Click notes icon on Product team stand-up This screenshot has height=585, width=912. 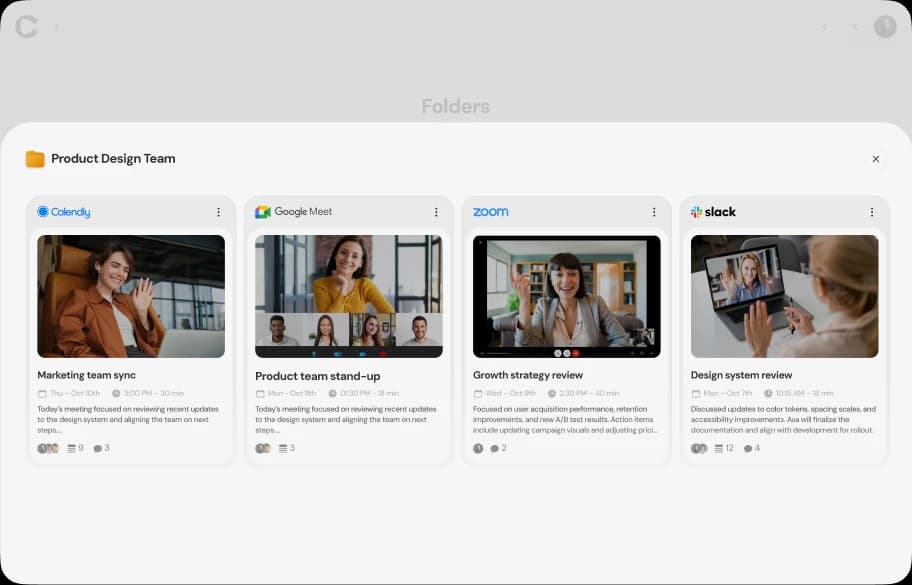point(283,448)
